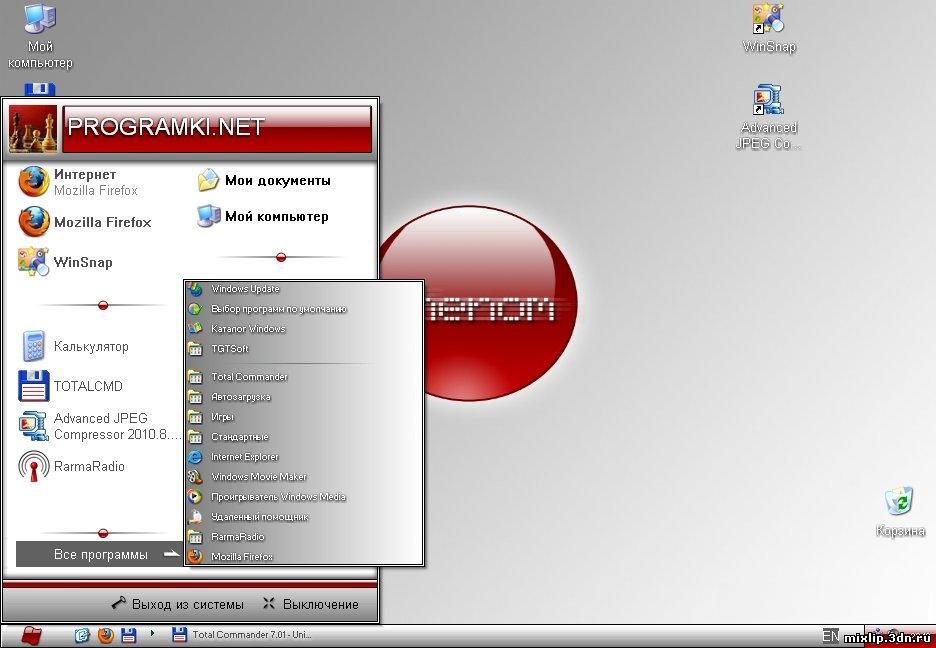Click the EN language indicator in tray
The width and height of the screenshot is (936, 648).
(830, 635)
